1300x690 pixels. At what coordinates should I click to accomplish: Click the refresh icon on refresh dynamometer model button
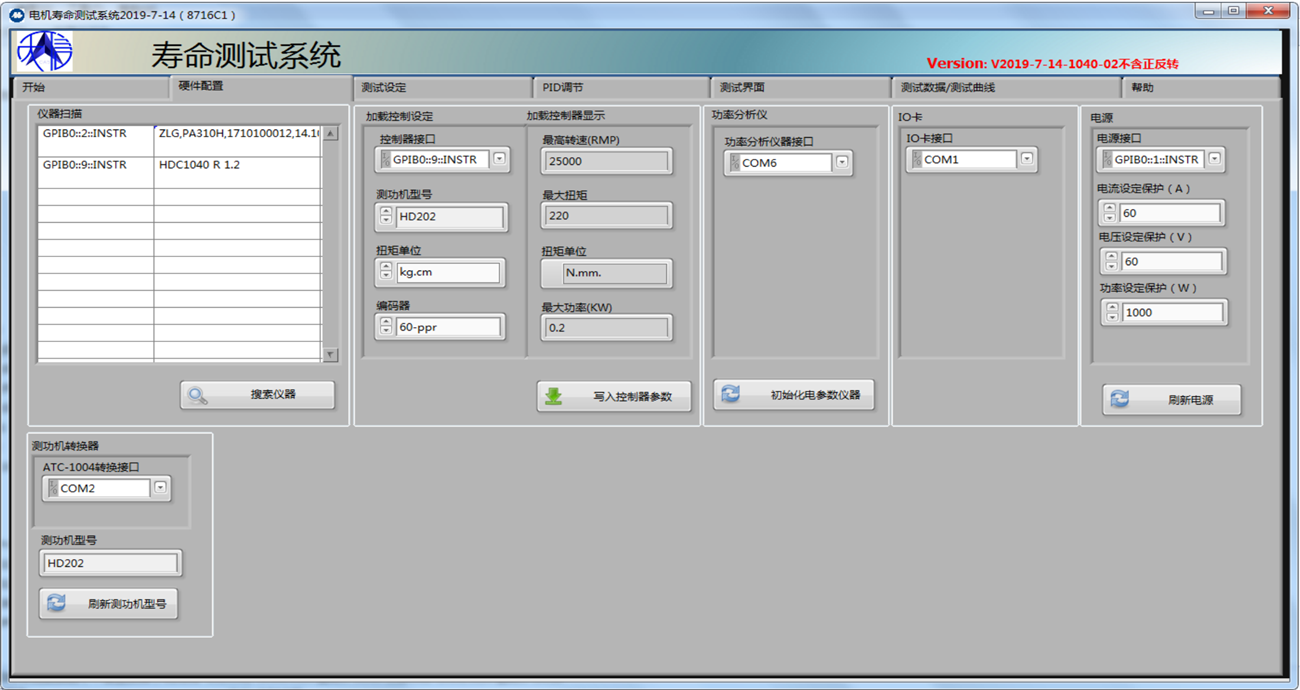coord(56,603)
